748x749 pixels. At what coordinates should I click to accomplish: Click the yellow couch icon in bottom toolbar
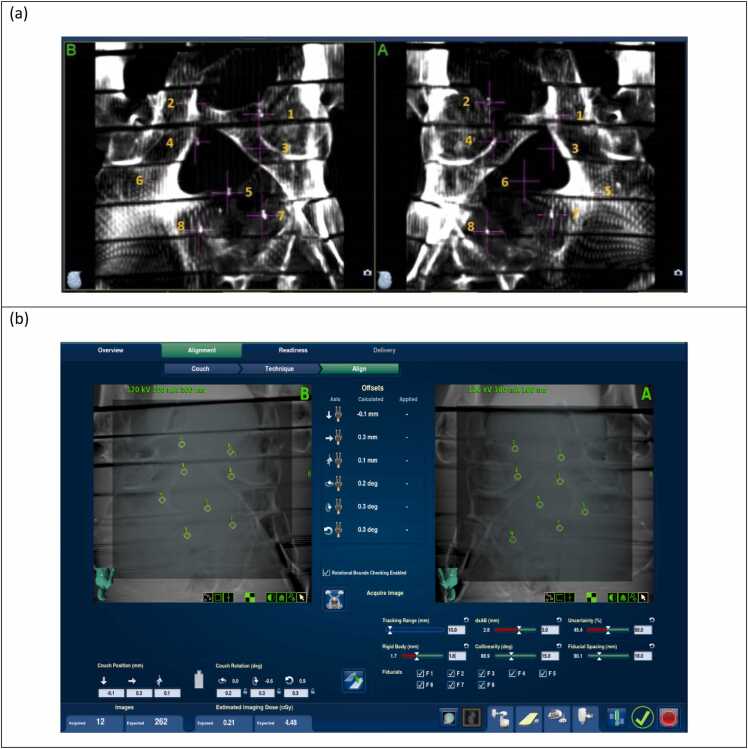click(528, 718)
